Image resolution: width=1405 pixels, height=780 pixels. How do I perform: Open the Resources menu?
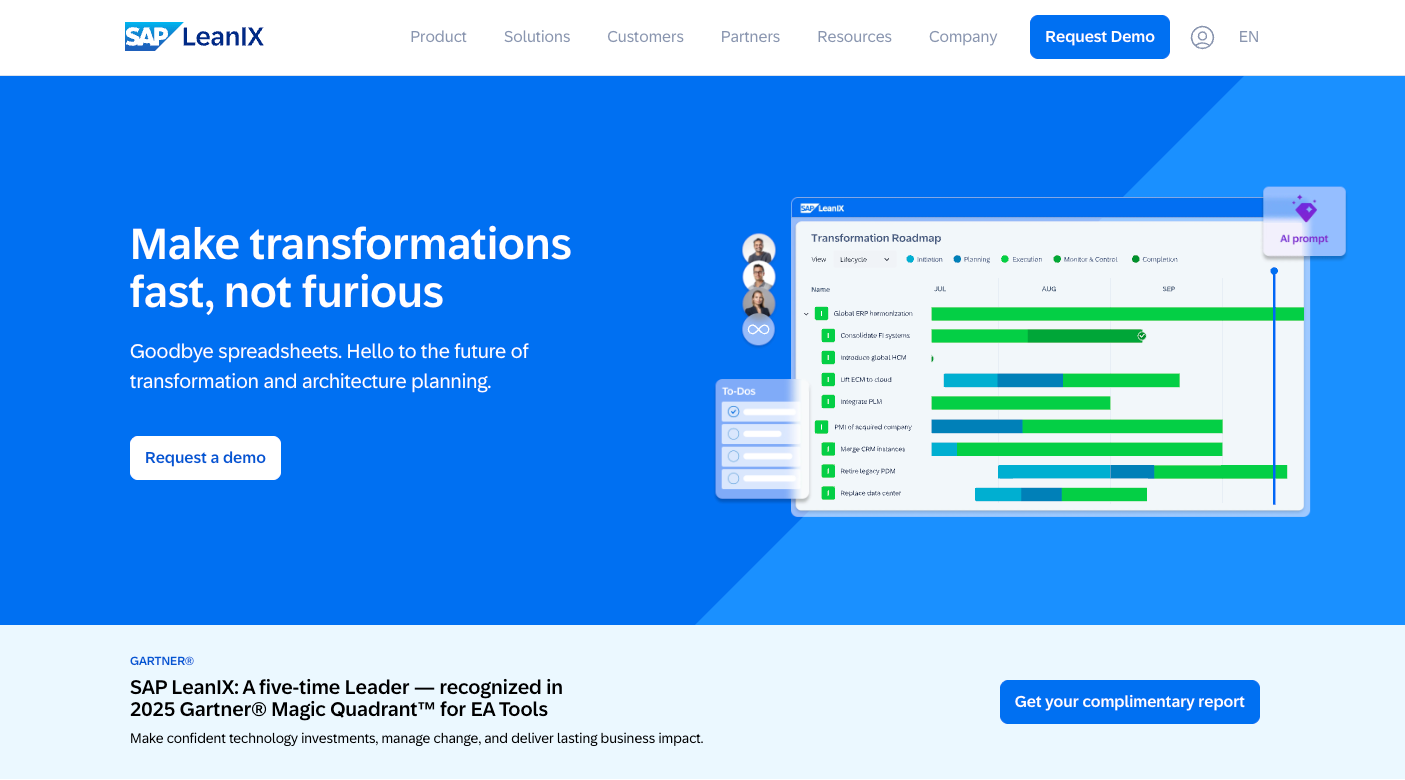pos(854,37)
